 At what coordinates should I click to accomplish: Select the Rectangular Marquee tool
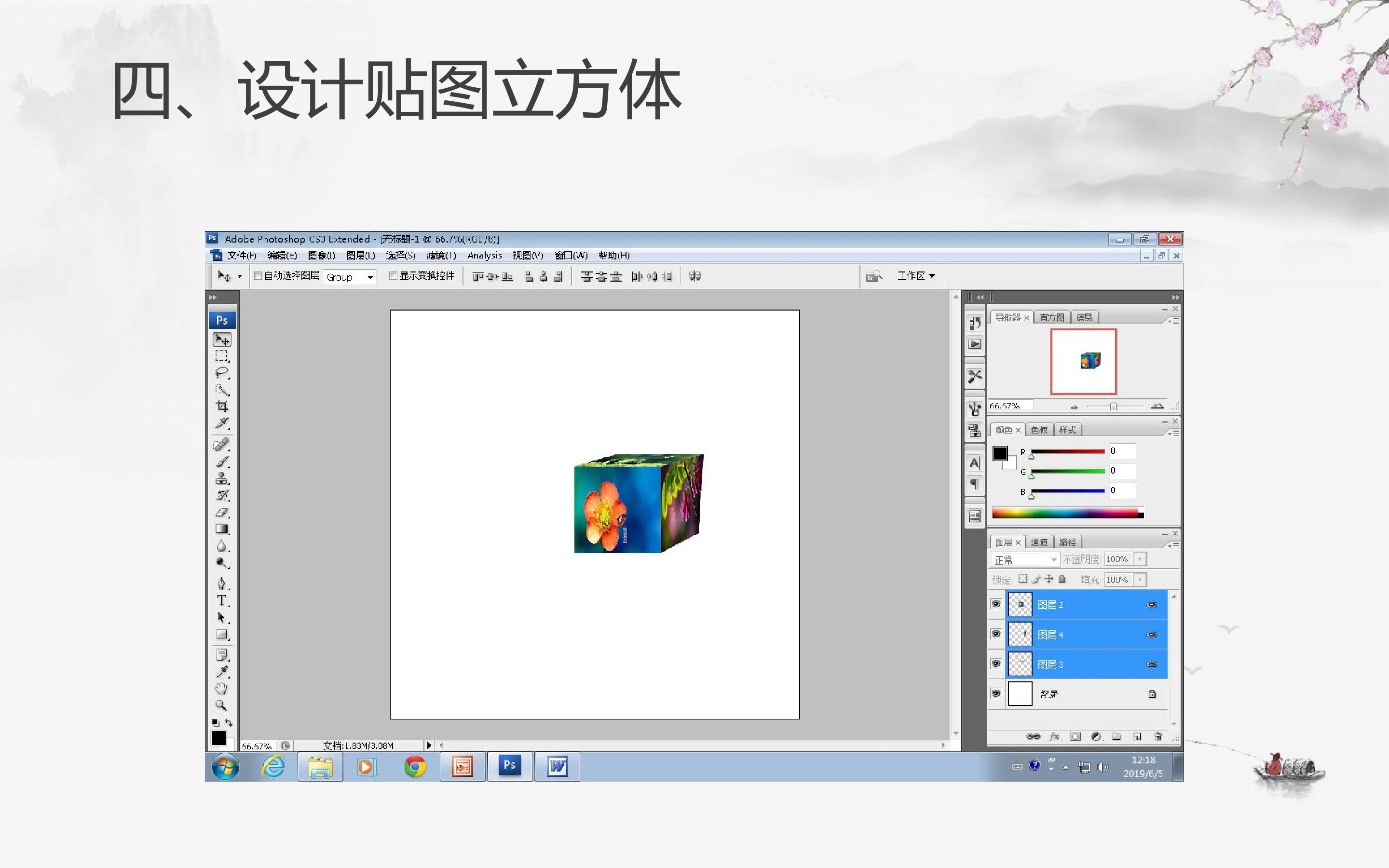[x=222, y=356]
